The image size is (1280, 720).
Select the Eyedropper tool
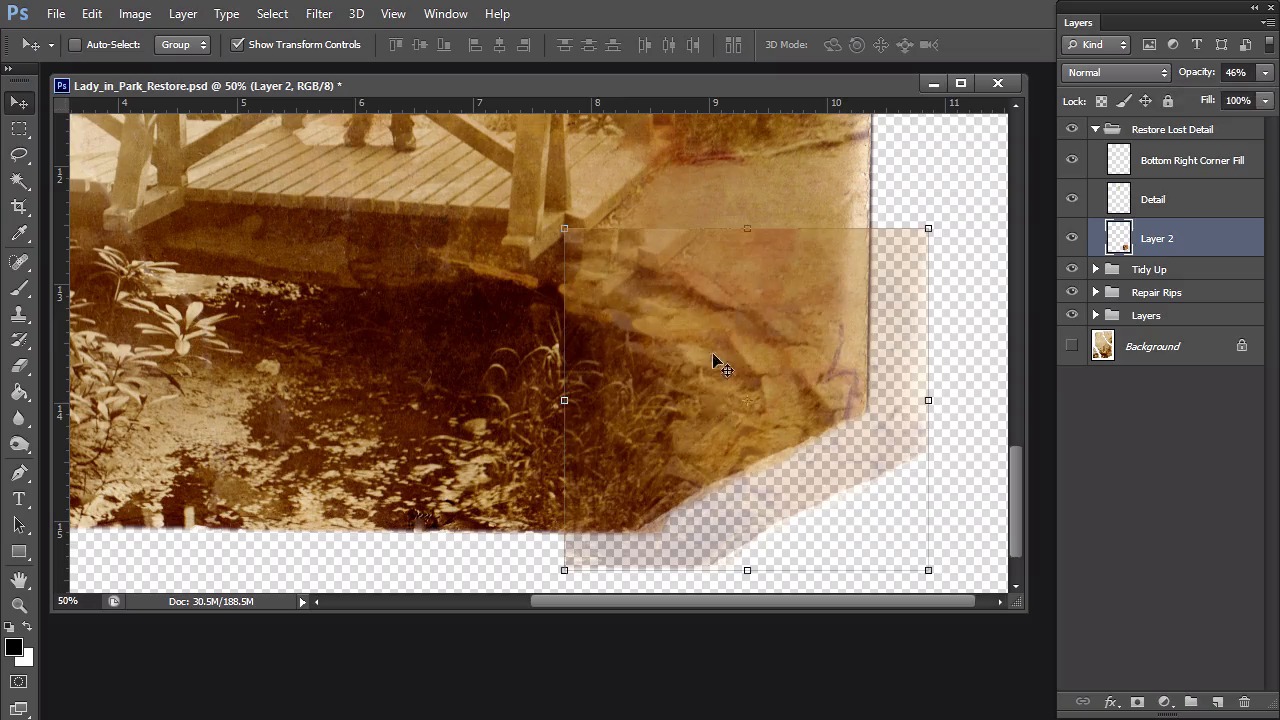[19, 234]
